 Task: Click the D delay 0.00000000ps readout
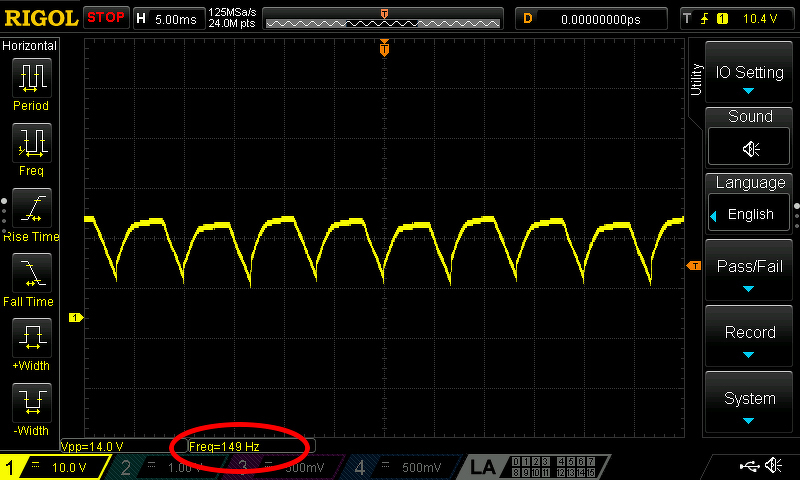coord(591,19)
